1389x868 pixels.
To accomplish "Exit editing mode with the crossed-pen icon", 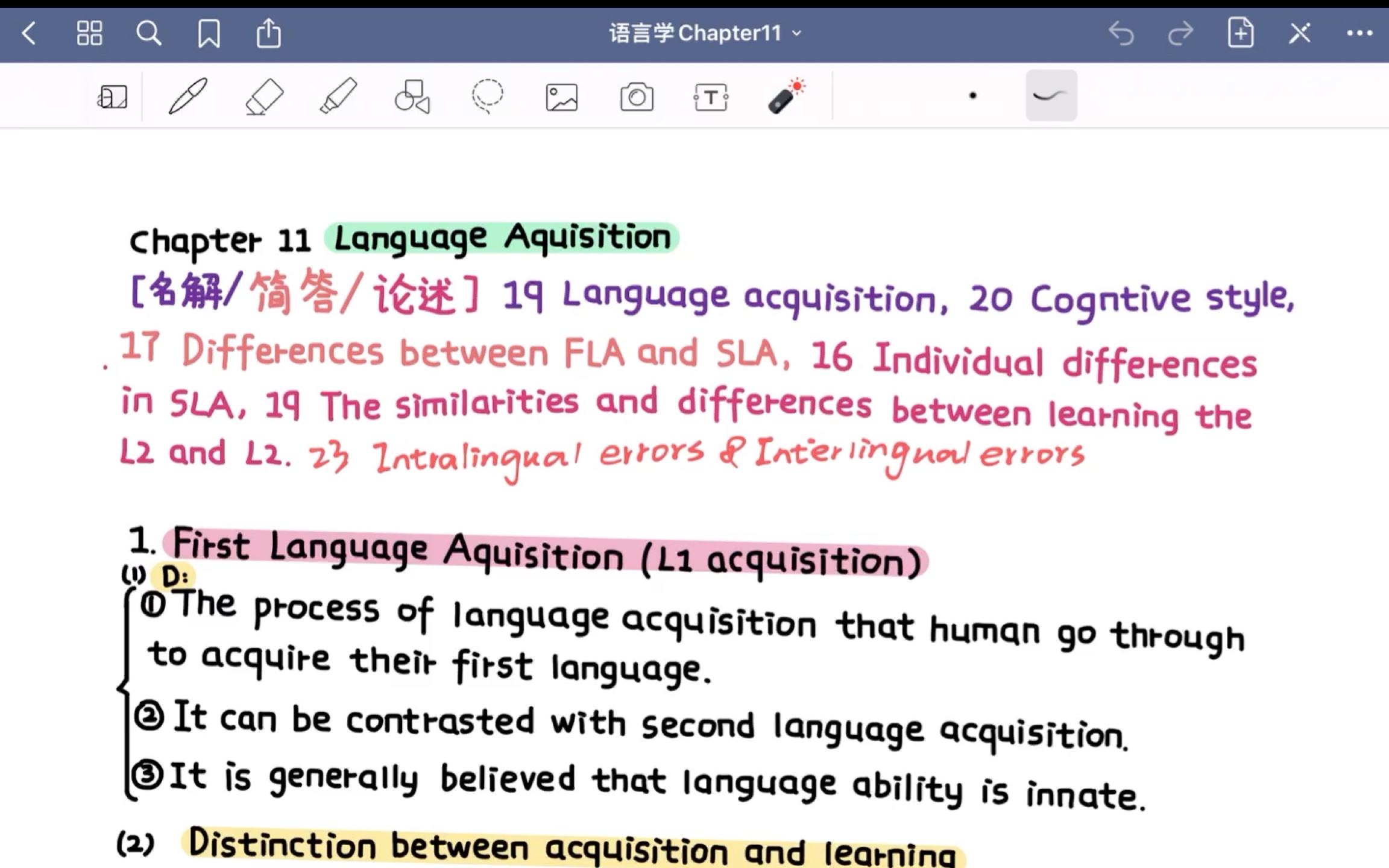I will (x=1300, y=33).
